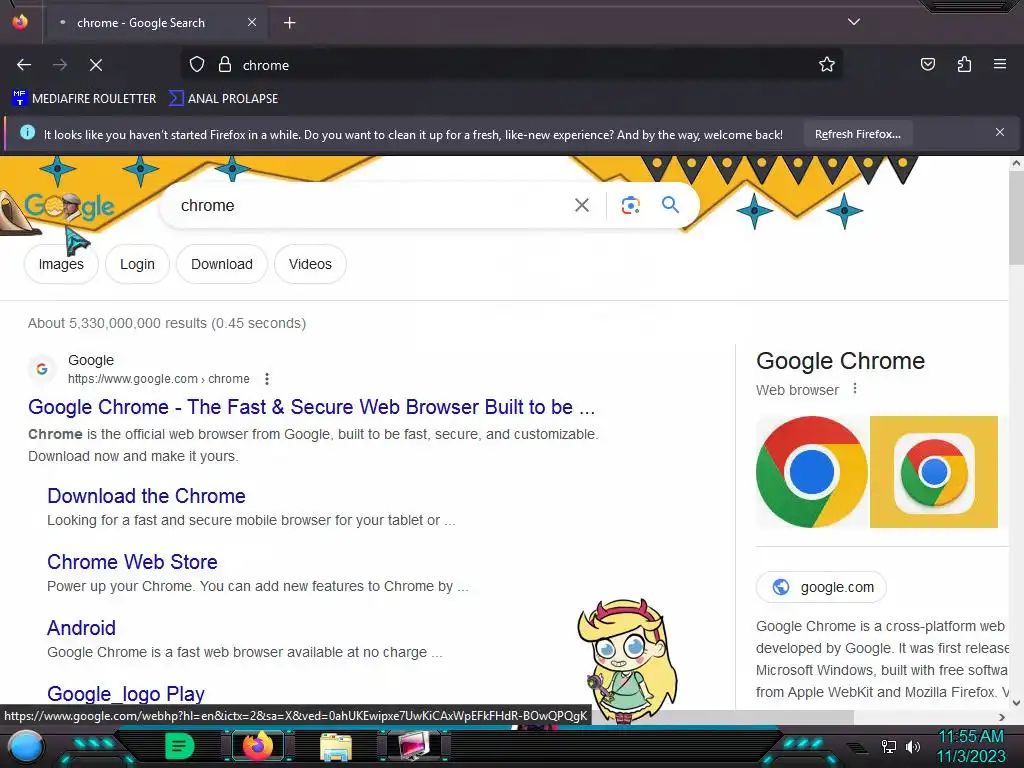This screenshot has width=1024, height=768.
Task: Click the google.com button in knowledge panel
Action: (x=822, y=587)
